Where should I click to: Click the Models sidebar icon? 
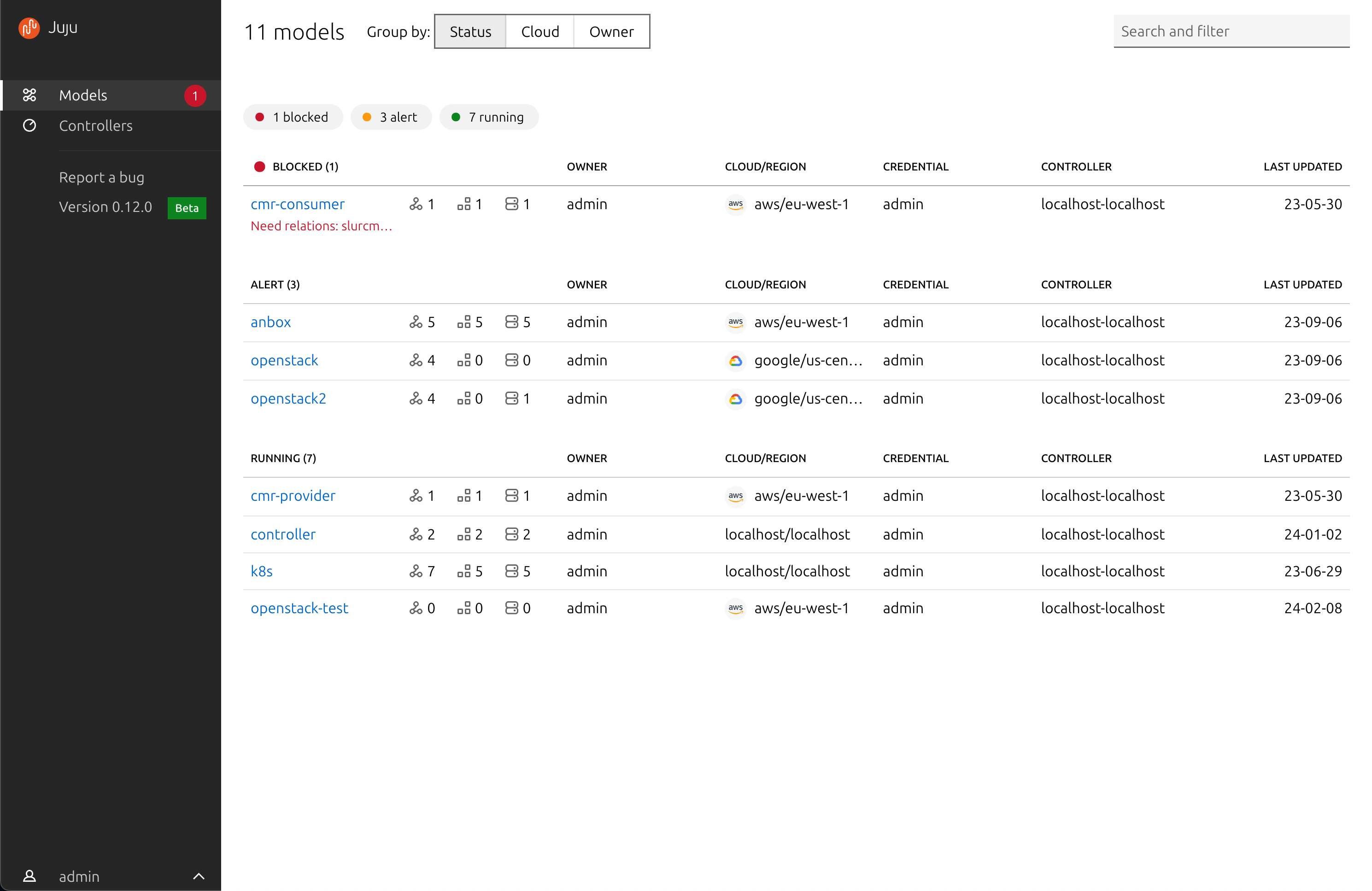tap(29, 95)
